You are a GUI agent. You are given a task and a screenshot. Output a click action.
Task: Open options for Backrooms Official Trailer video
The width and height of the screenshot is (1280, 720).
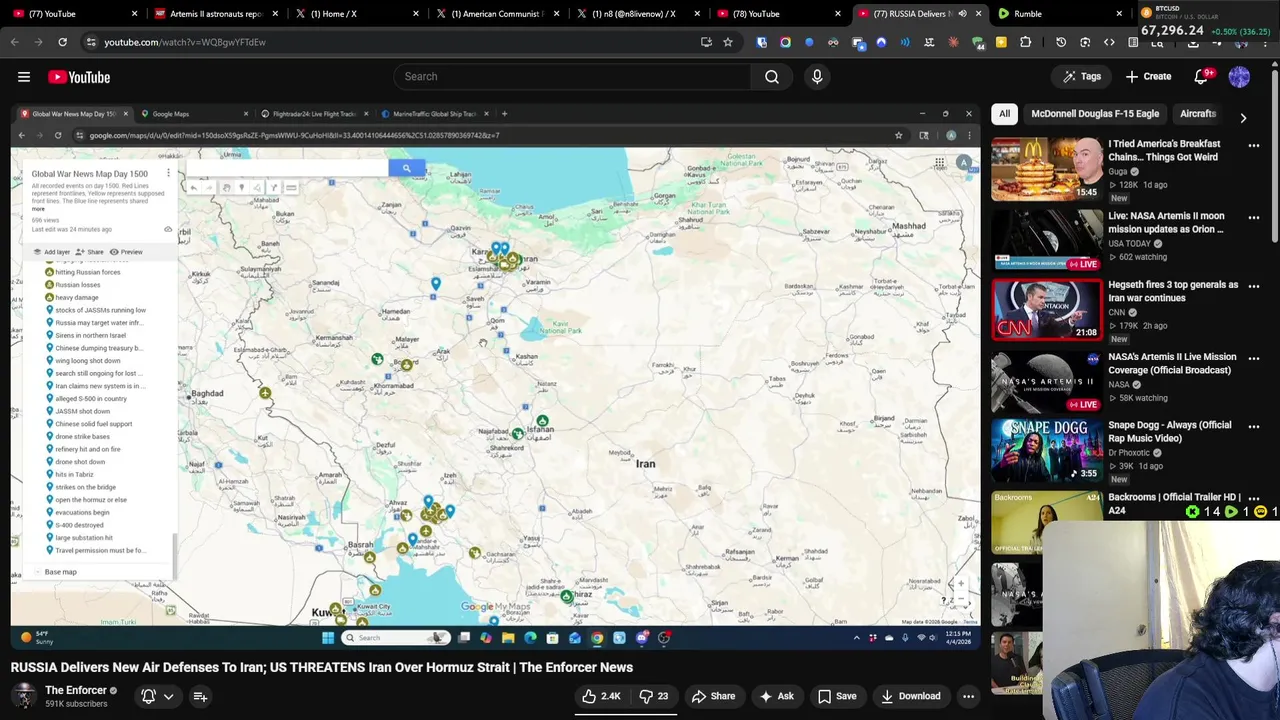[1254, 498]
